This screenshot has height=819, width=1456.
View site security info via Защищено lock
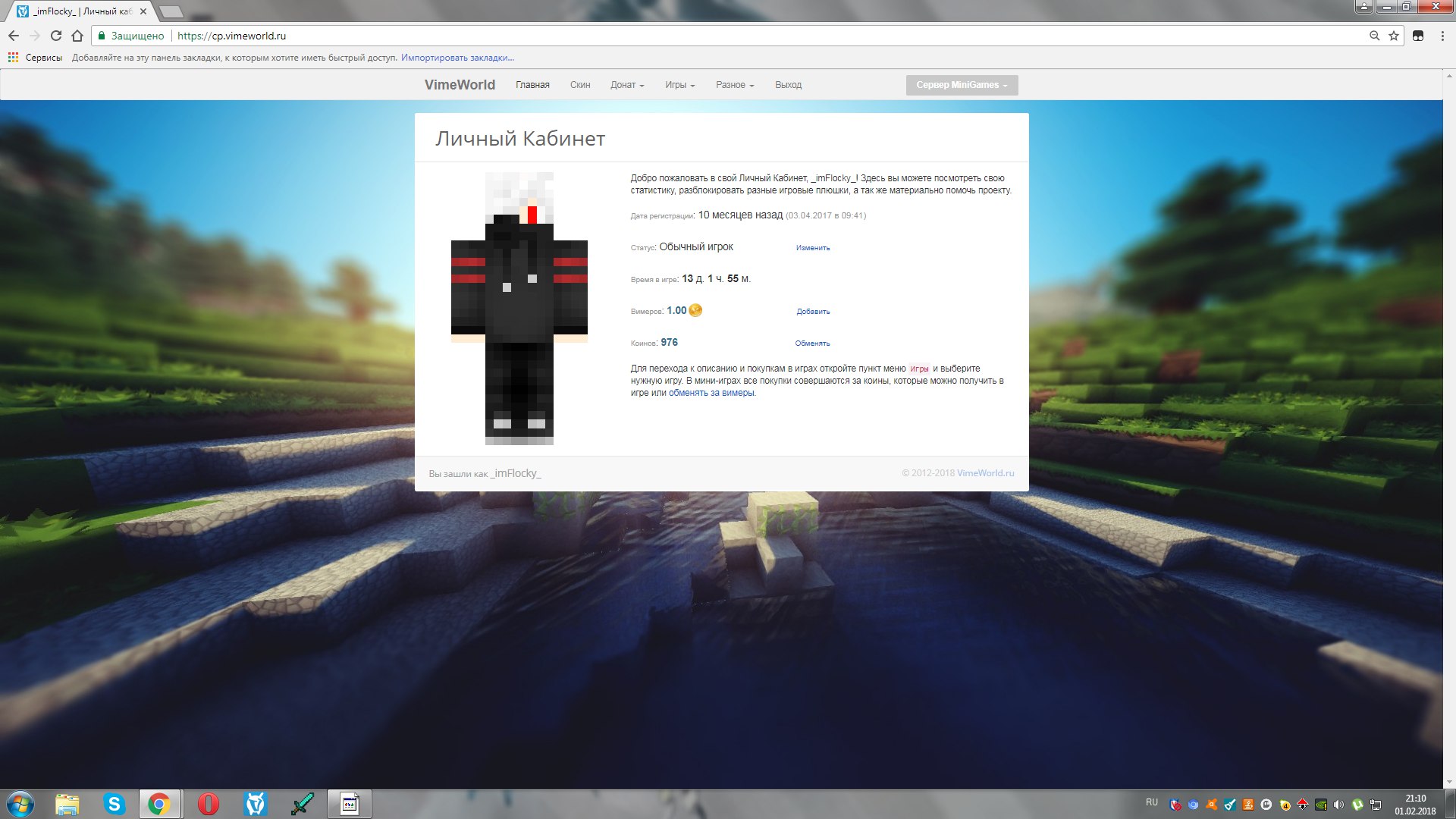tap(130, 36)
